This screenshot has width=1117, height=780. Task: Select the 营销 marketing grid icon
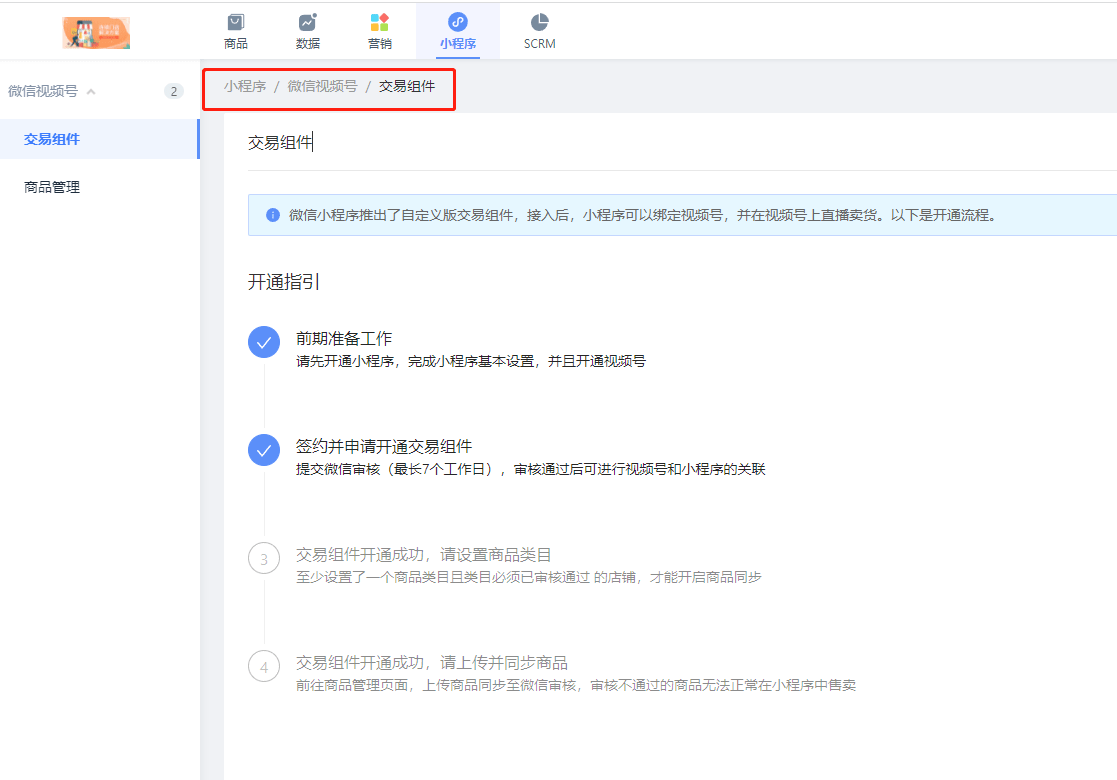(380, 22)
